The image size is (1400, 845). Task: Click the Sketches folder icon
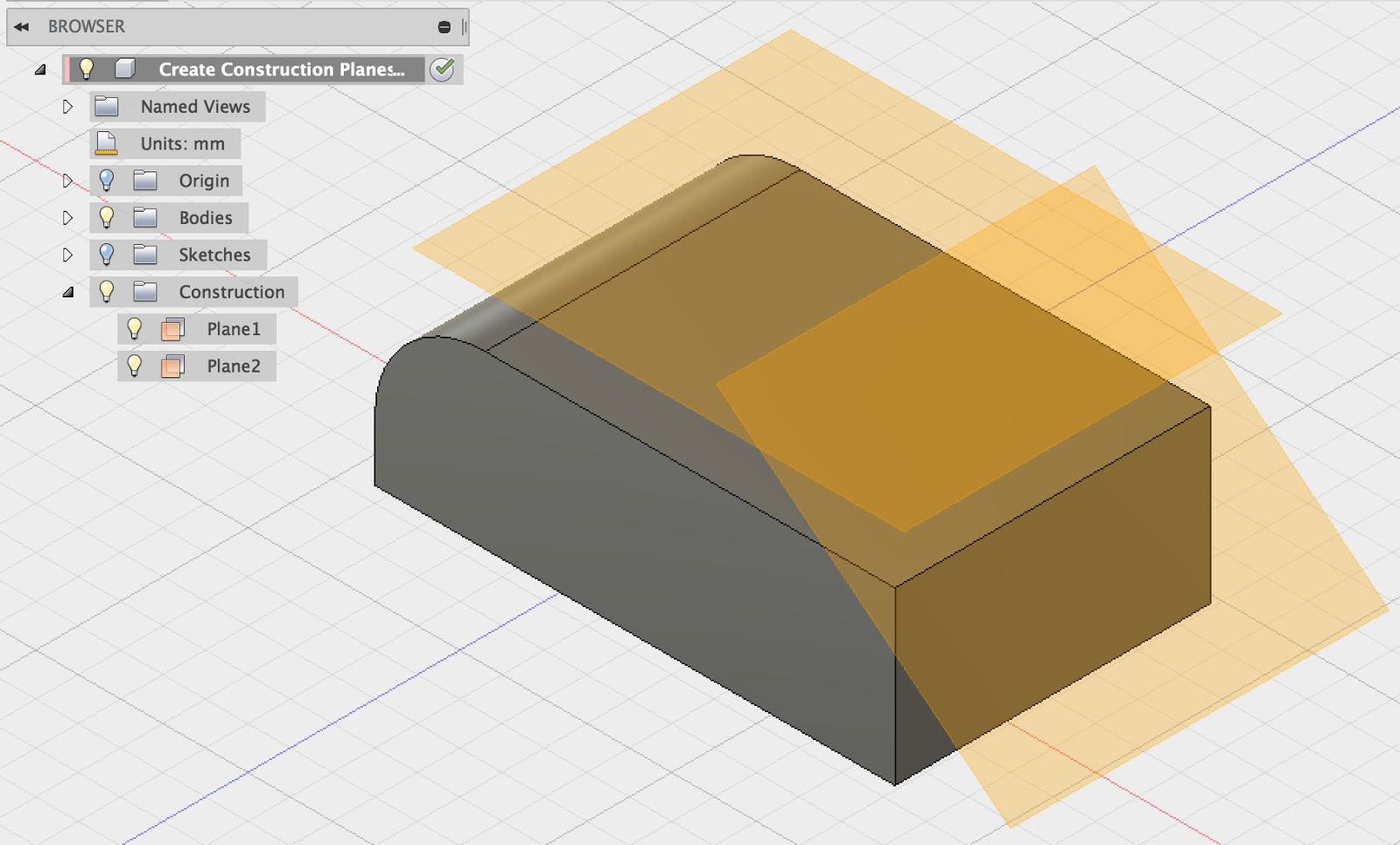pos(145,255)
